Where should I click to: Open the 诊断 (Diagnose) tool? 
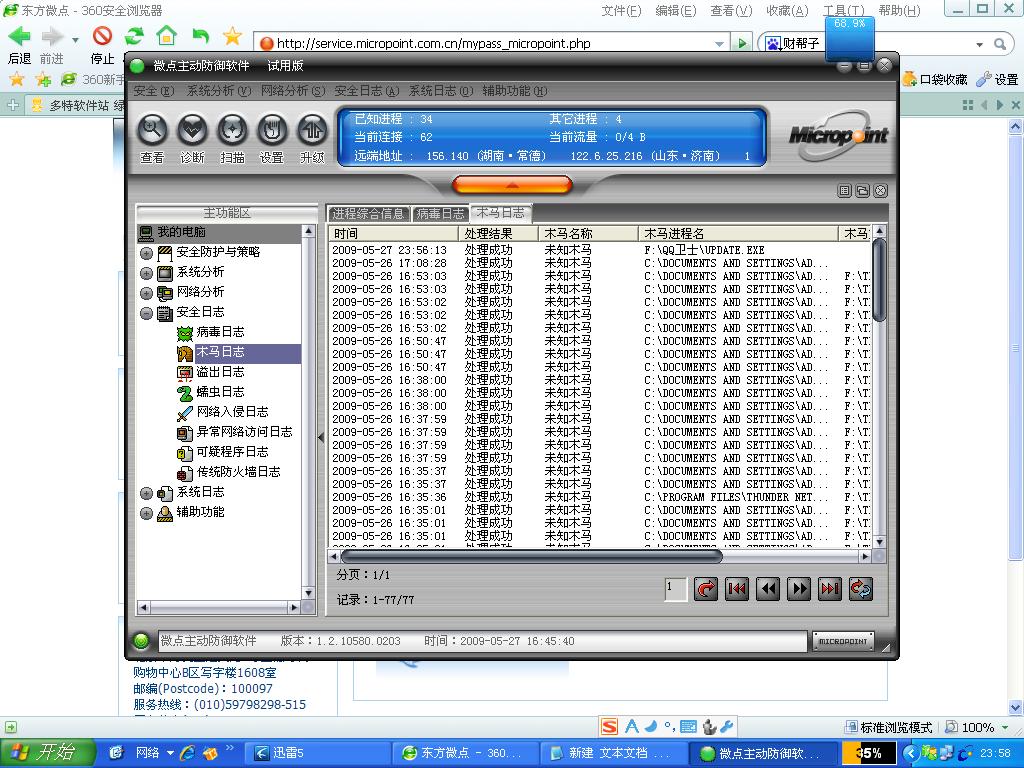(x=192, y=130)
